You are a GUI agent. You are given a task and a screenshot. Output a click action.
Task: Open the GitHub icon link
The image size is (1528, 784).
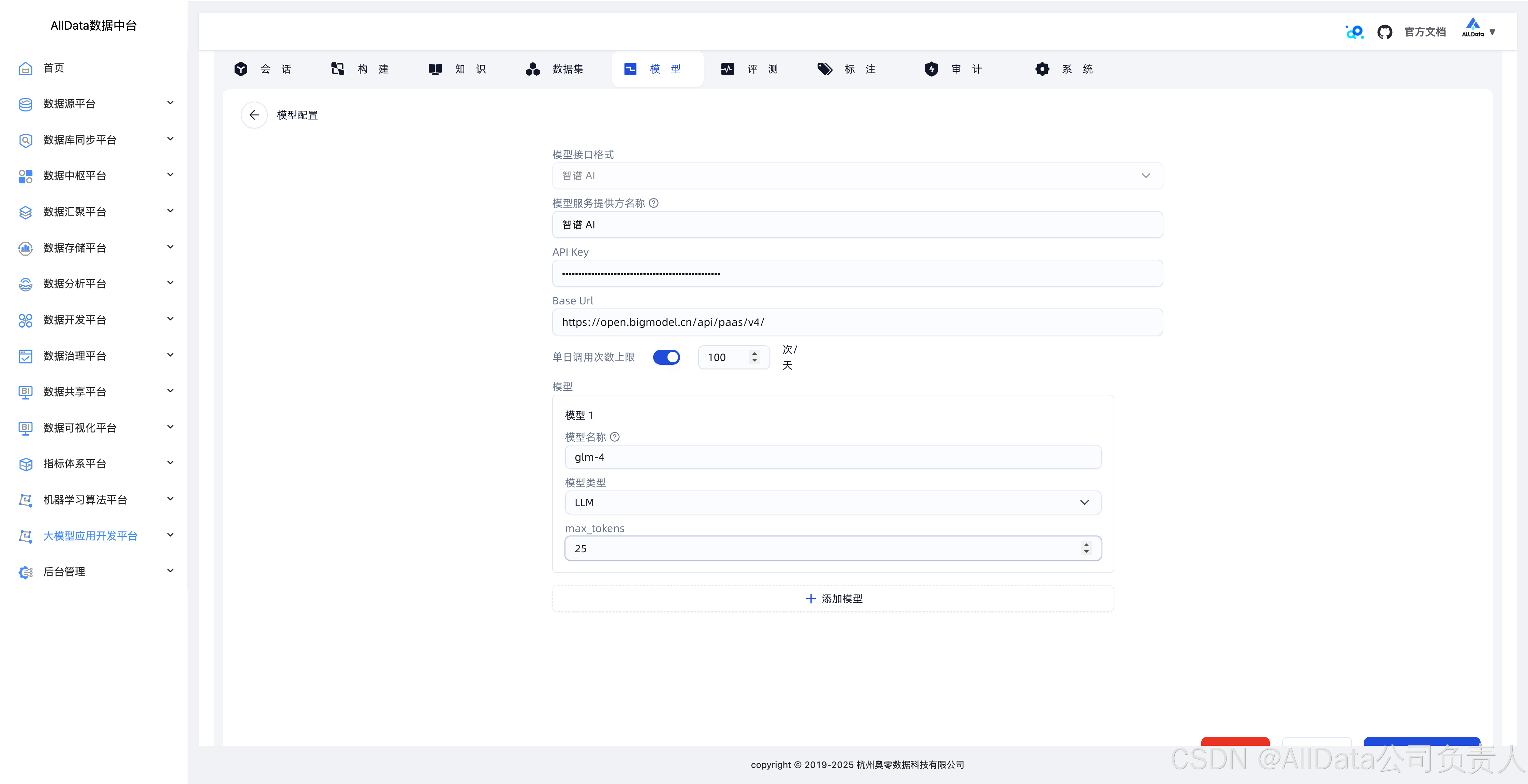point(1384,32)
